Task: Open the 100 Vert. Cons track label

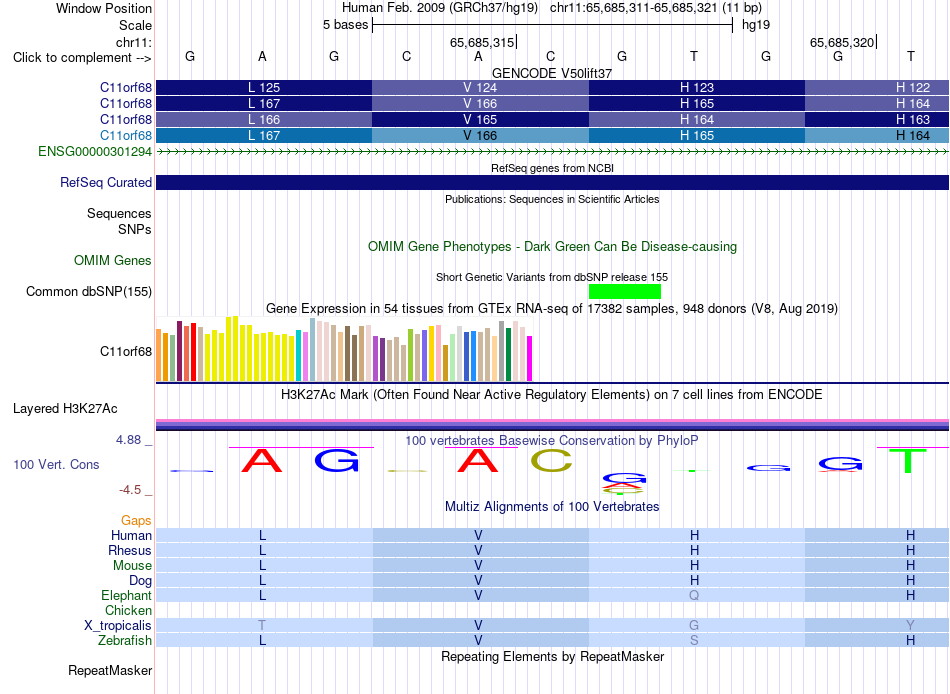Action: [x=56, y=464]
